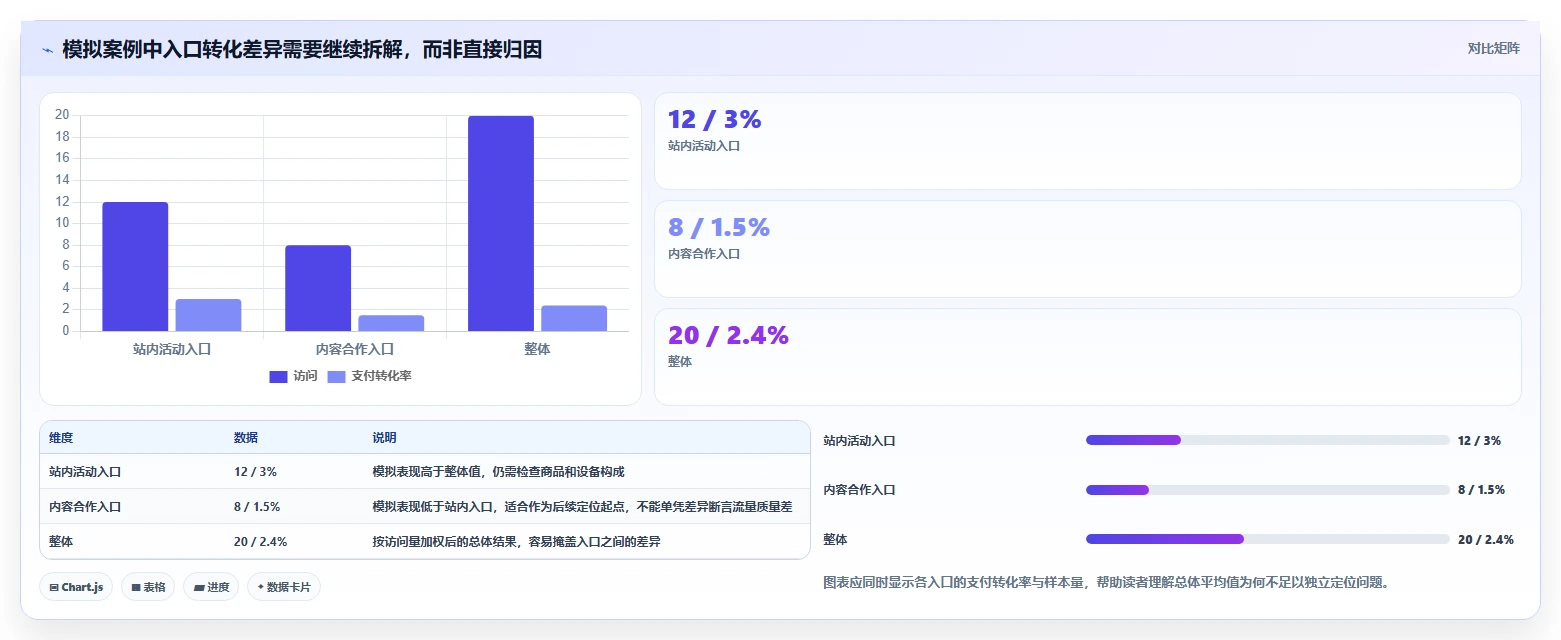Click 内容合作入口 in the table's first column
The image size is (1561, 640).
click(85, 507)
